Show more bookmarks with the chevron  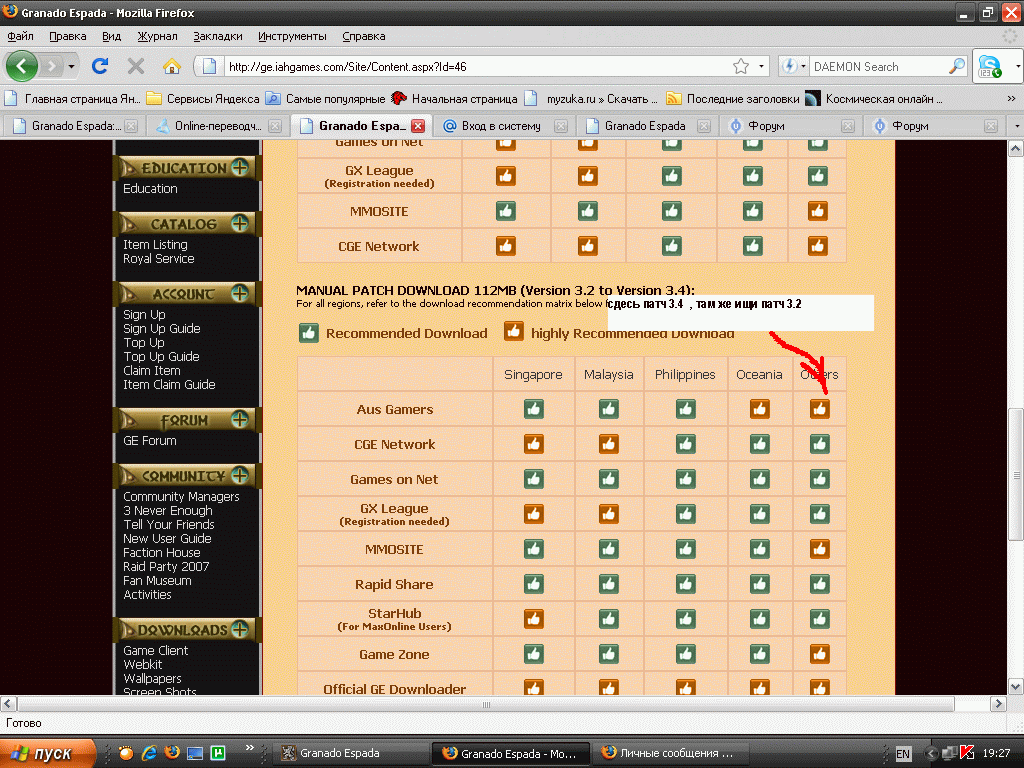(x=1011, y=99)
